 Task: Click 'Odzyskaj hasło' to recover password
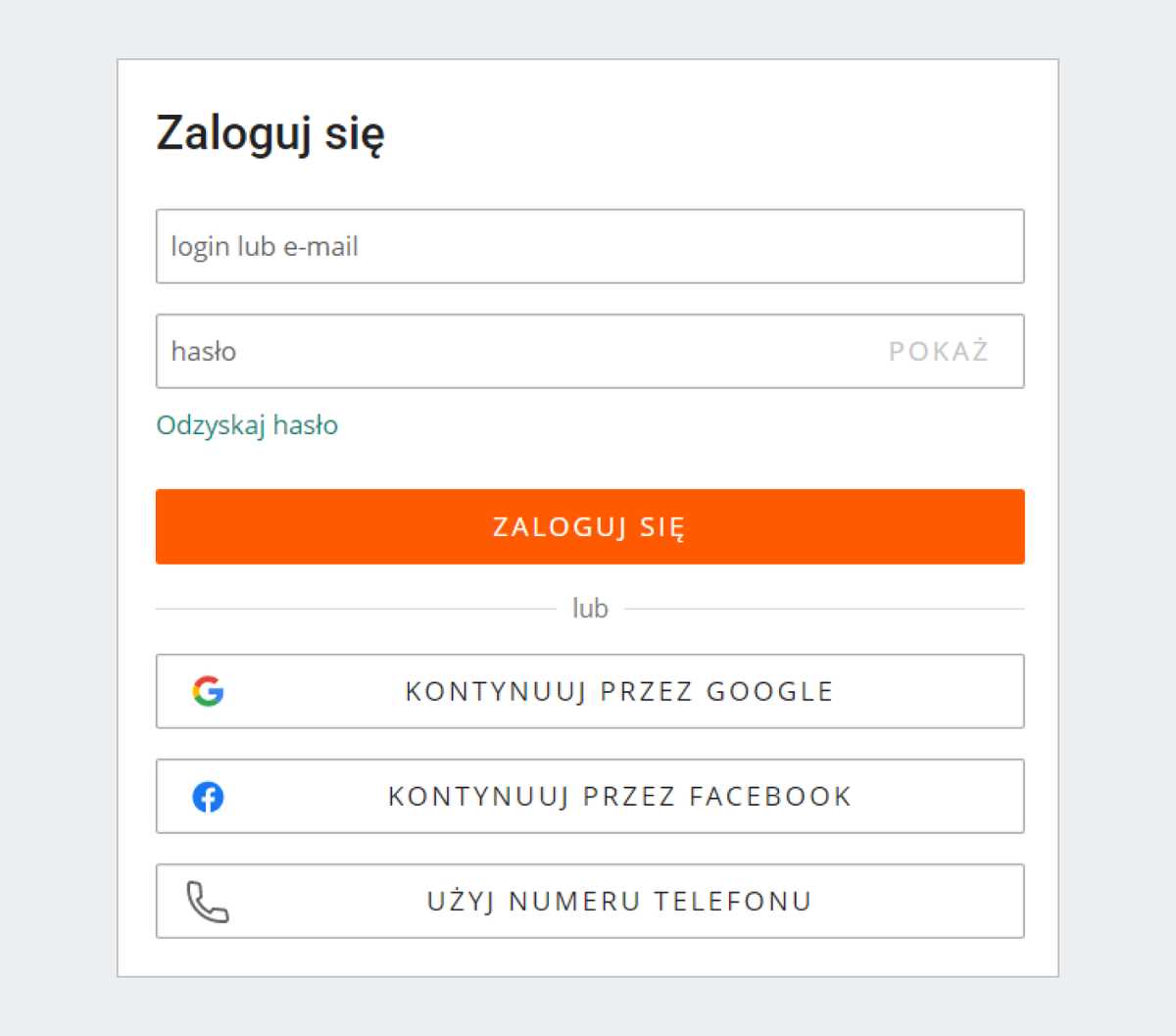tap(246, 424)
